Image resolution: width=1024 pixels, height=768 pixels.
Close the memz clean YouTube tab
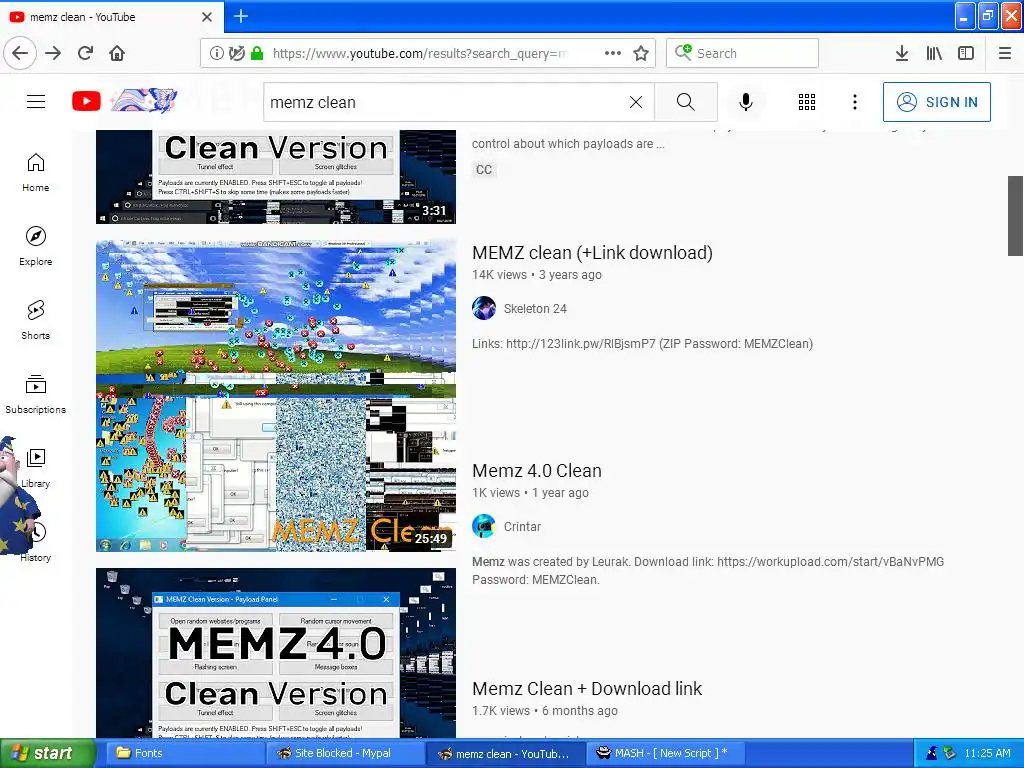(207, 17)
